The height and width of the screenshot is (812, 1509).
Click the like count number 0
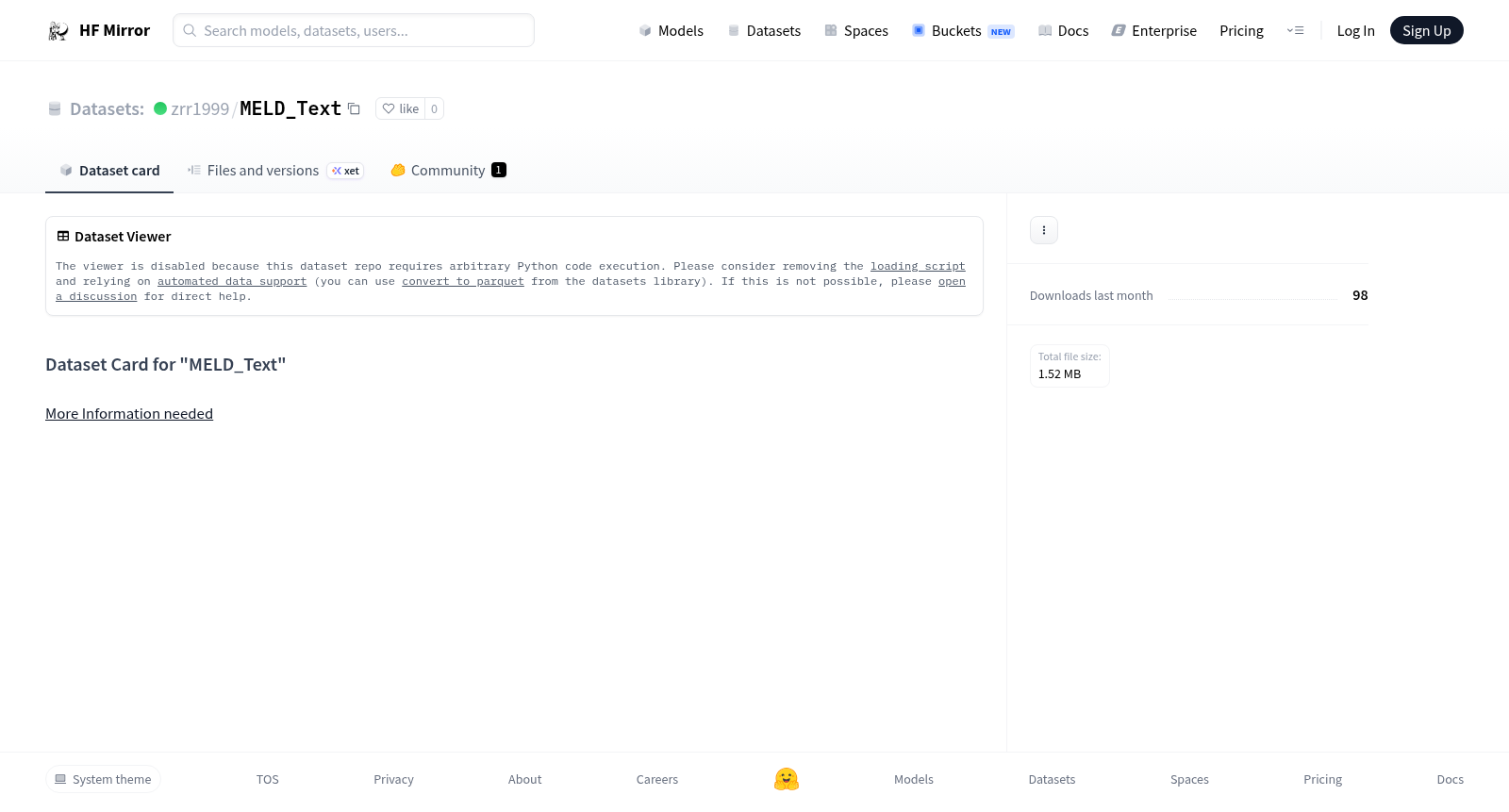[x=434, y=108]
